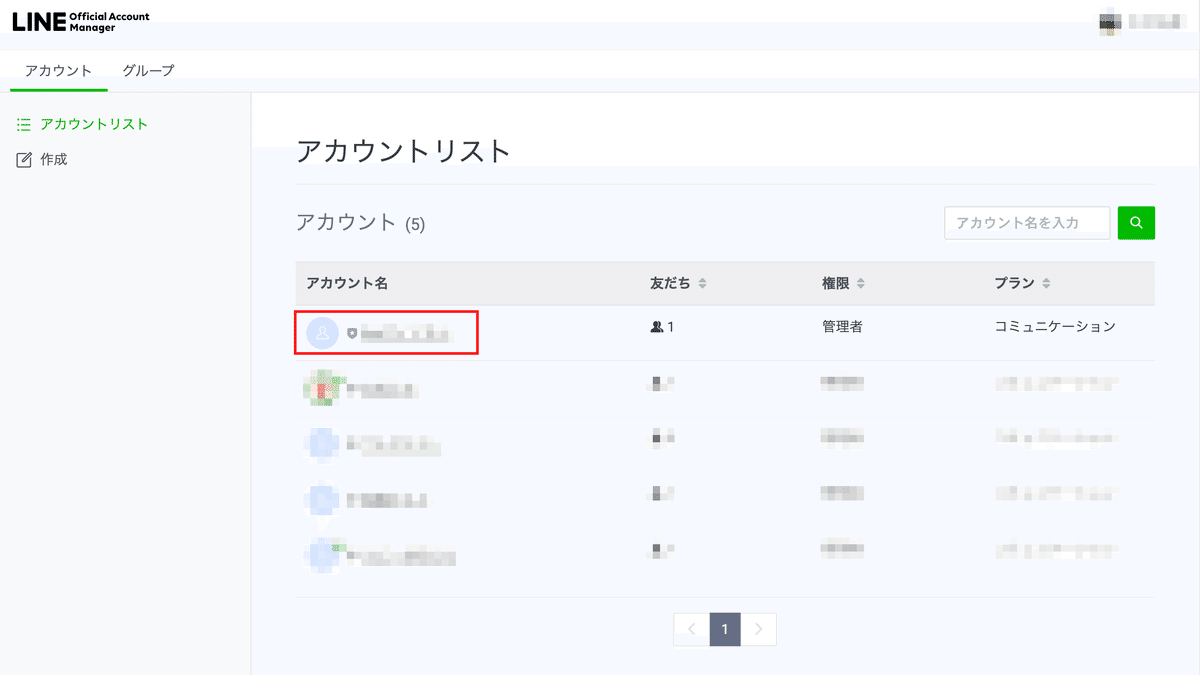Image resolution: width=1200 pixels, height=675 pixels.
Task: Click page number 1 in pagination
Action: tap(724, 629)
